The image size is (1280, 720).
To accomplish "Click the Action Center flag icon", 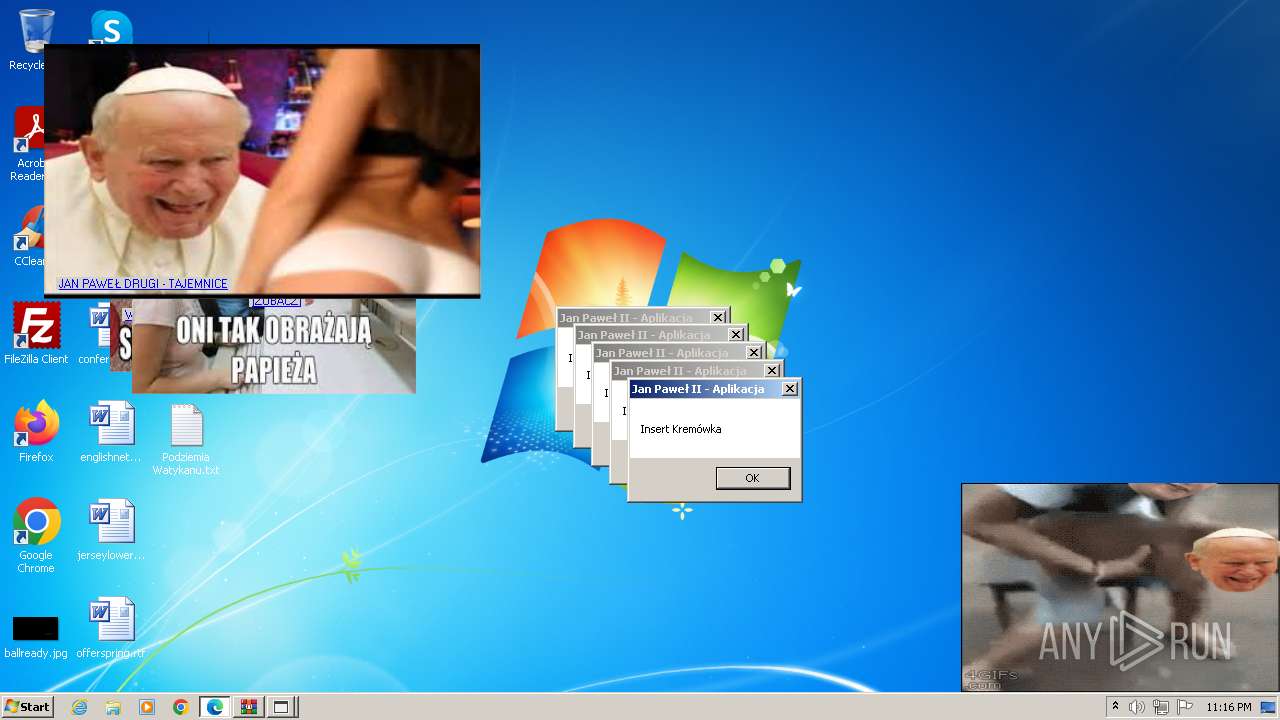I will (x=1185, y=707).
